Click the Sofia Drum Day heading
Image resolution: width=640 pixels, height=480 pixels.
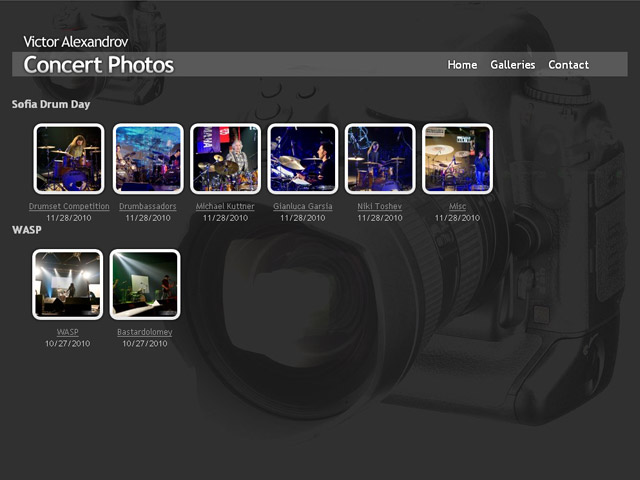coord(51,104)
